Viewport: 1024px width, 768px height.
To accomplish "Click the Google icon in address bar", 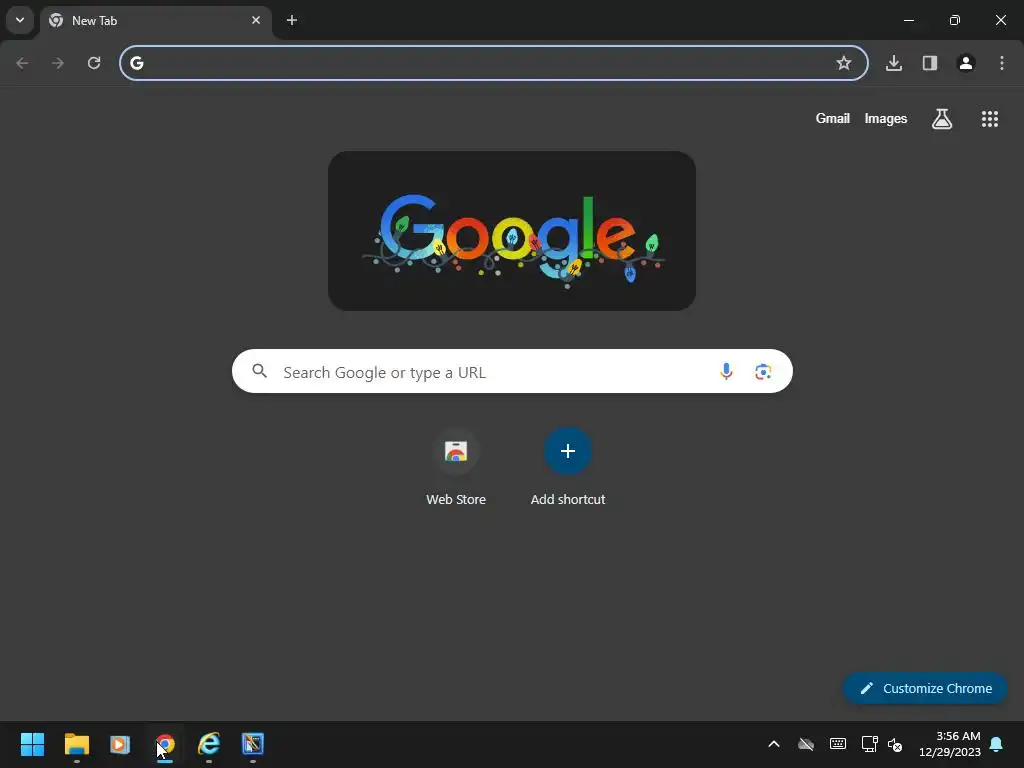I will click(136, 63).
